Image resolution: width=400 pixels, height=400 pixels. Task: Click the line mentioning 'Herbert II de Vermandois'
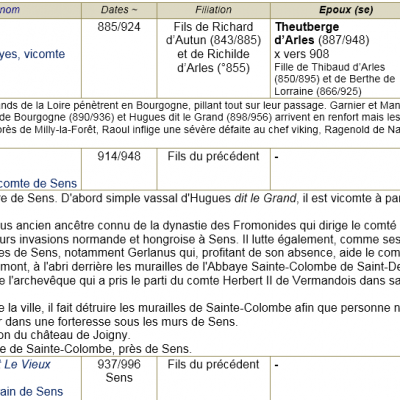[x=200, y=280]
